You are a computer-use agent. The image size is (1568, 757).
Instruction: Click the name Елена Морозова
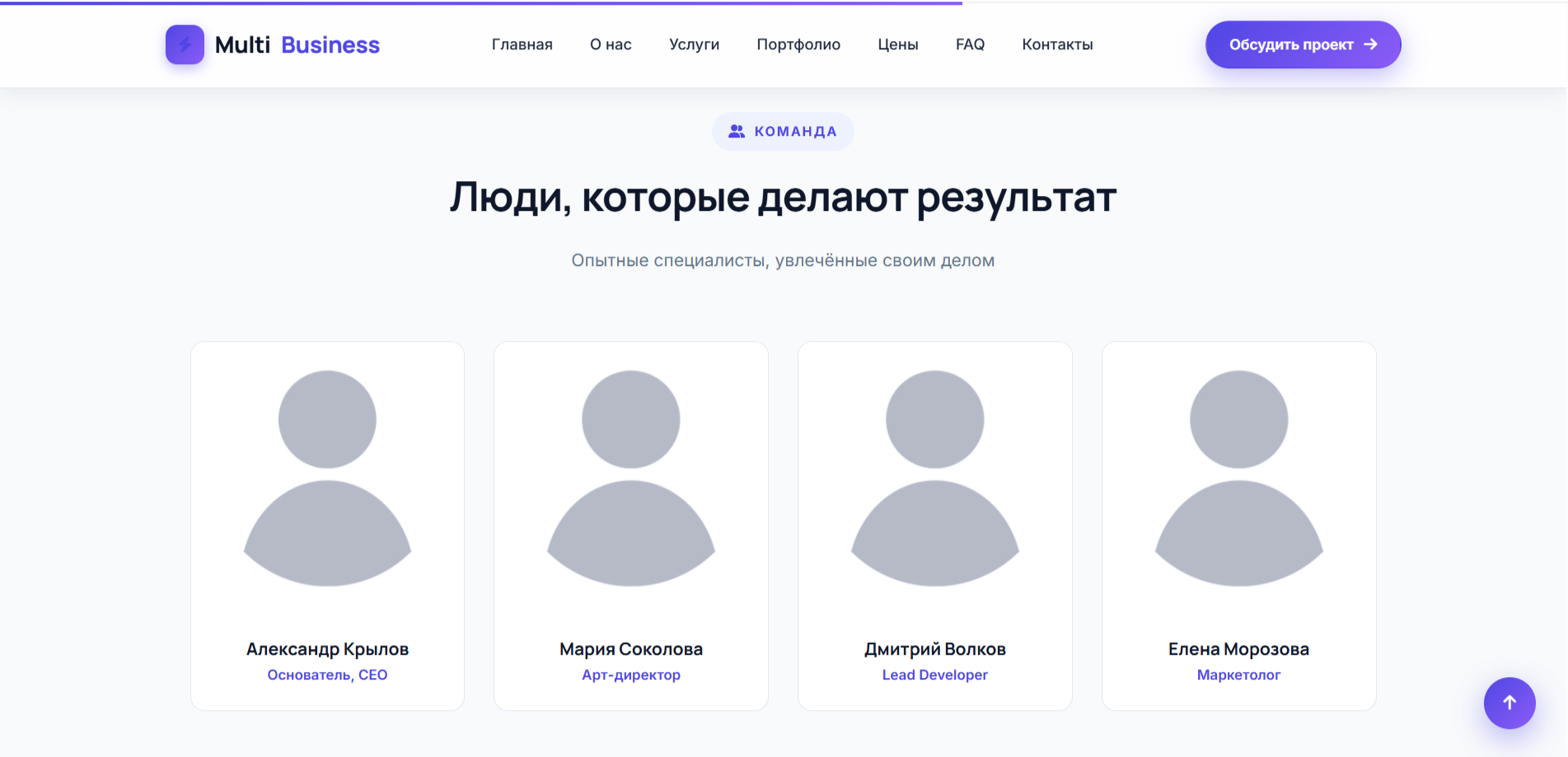(x=1238, y=649)
